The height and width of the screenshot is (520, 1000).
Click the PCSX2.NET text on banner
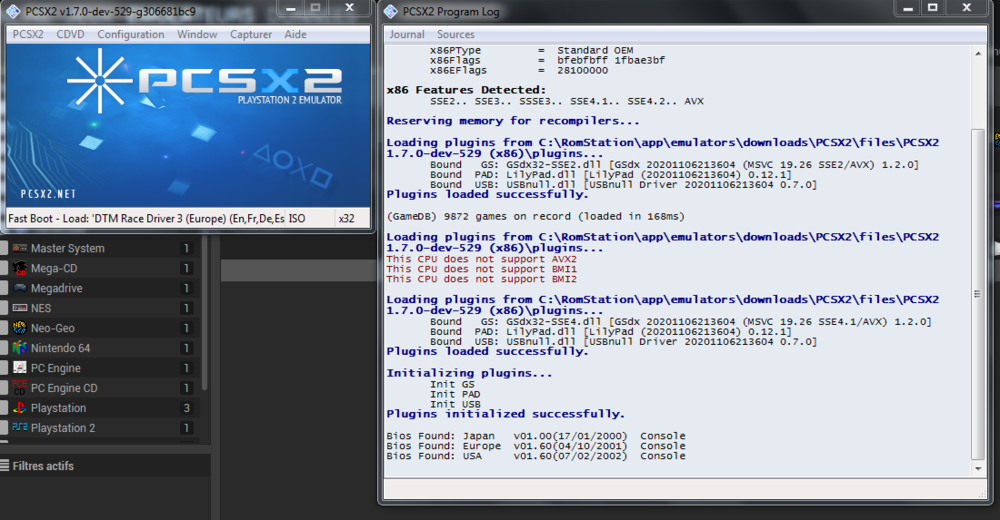[48, 194]
